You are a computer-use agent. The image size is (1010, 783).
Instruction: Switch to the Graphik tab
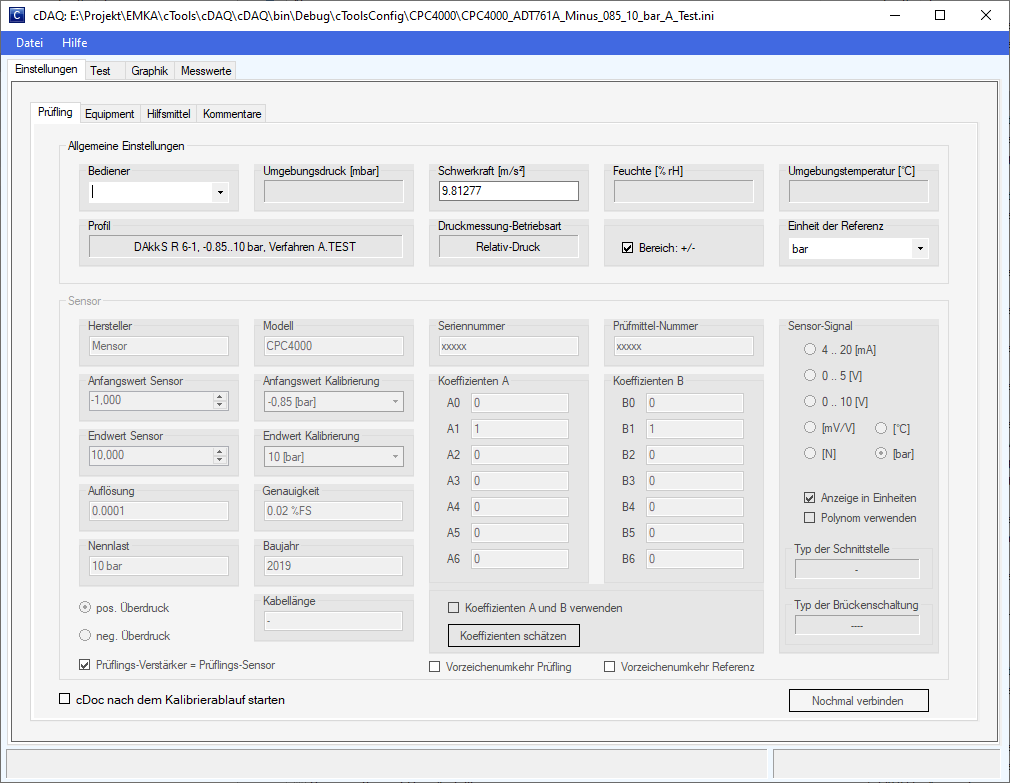[149, 71]
